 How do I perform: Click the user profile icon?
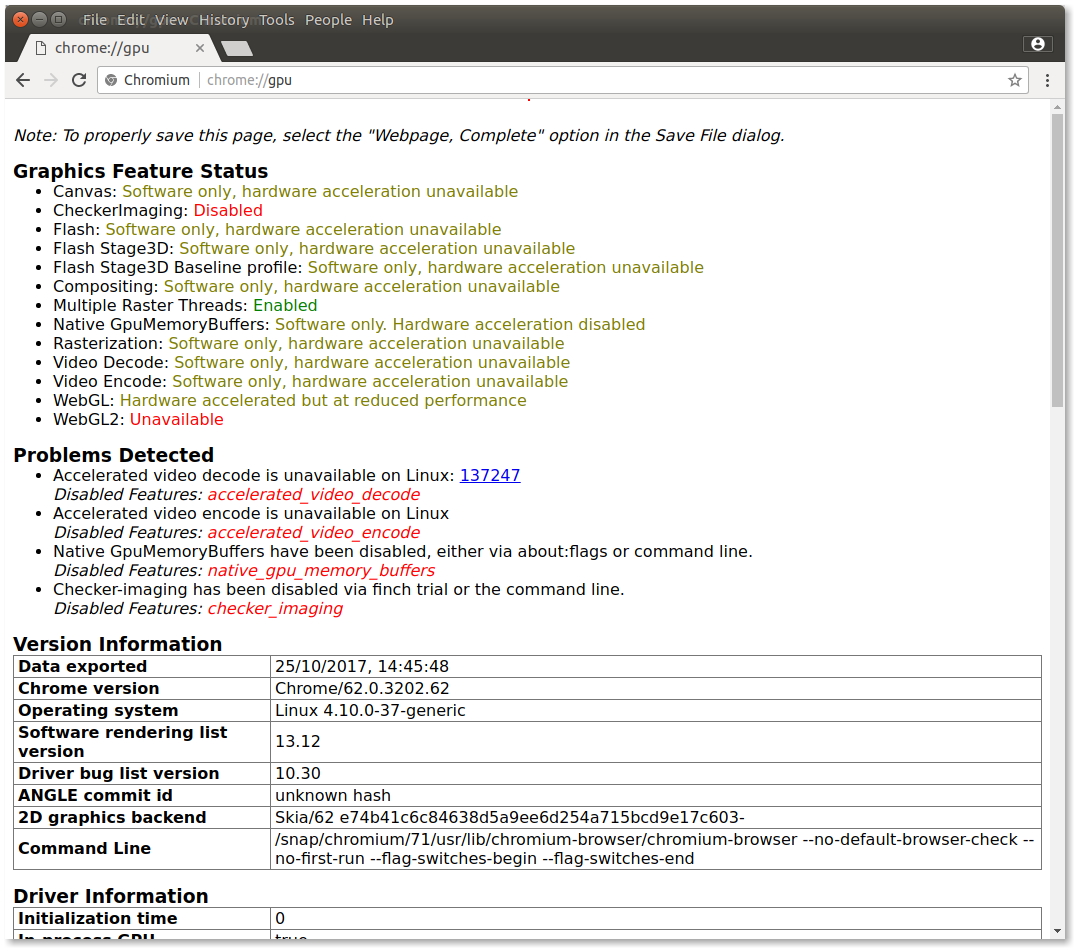click(x=1037, y=44)
